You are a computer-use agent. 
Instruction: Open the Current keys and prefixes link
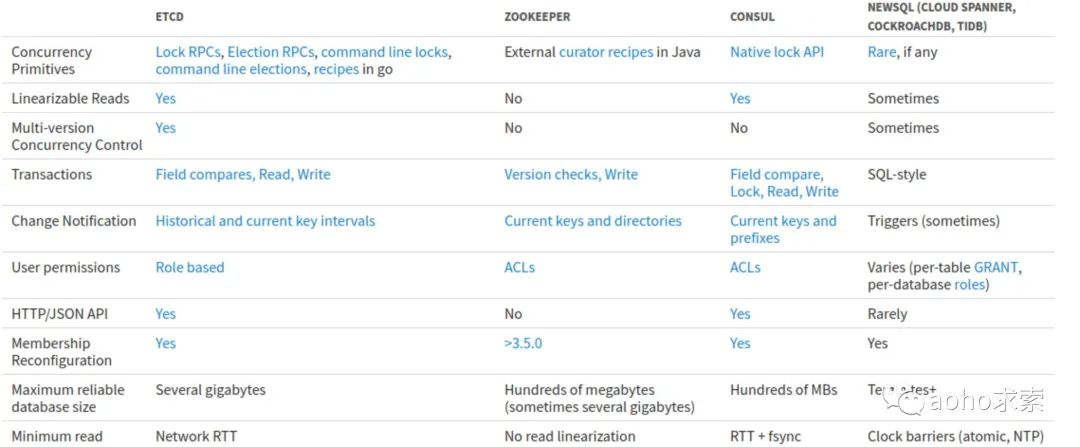tap(783, 229)
